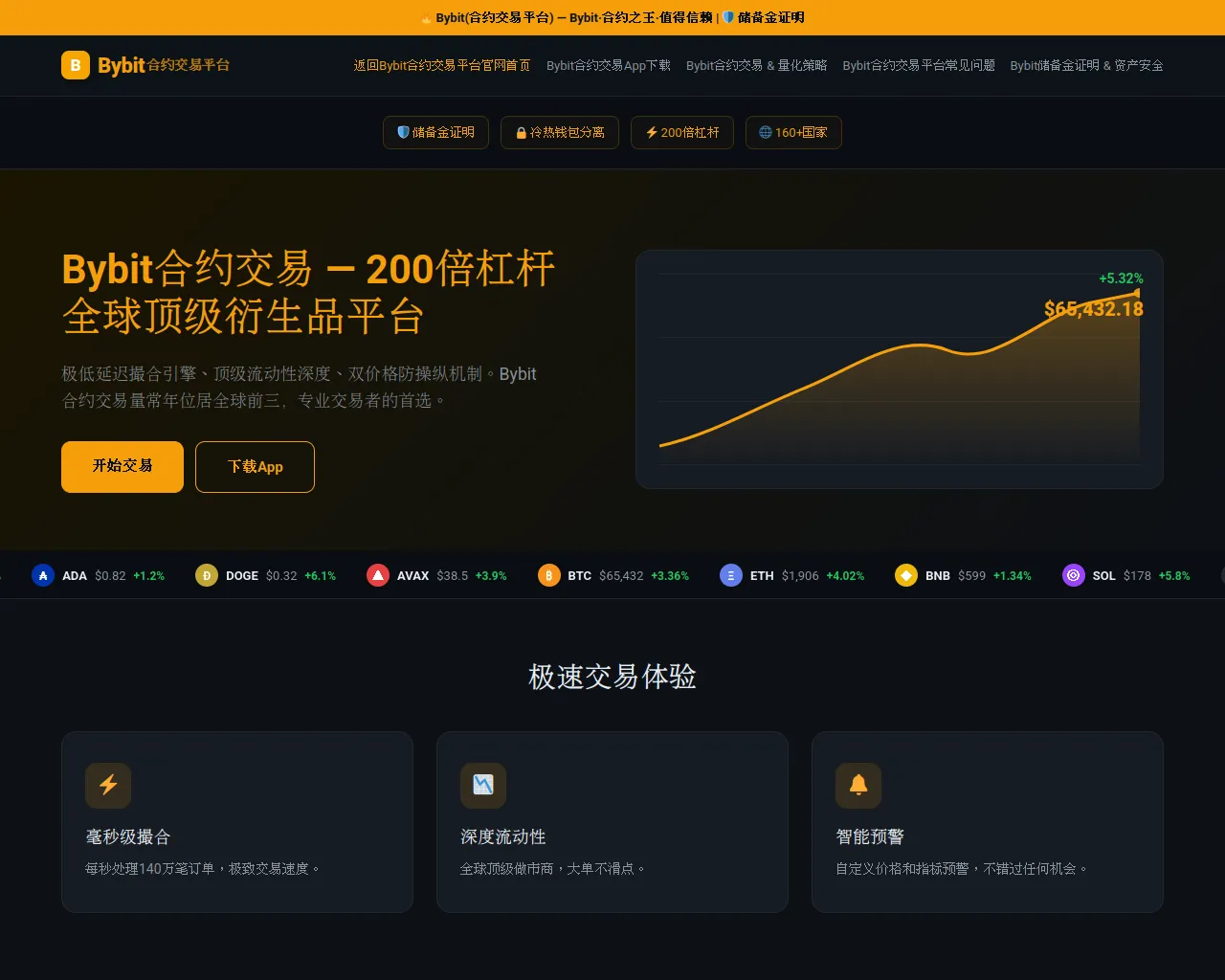The height and width of the screenshot is (980, 1225).
Task: Click the +5.32% change label on chart
Action: [x=1121, y=278]
